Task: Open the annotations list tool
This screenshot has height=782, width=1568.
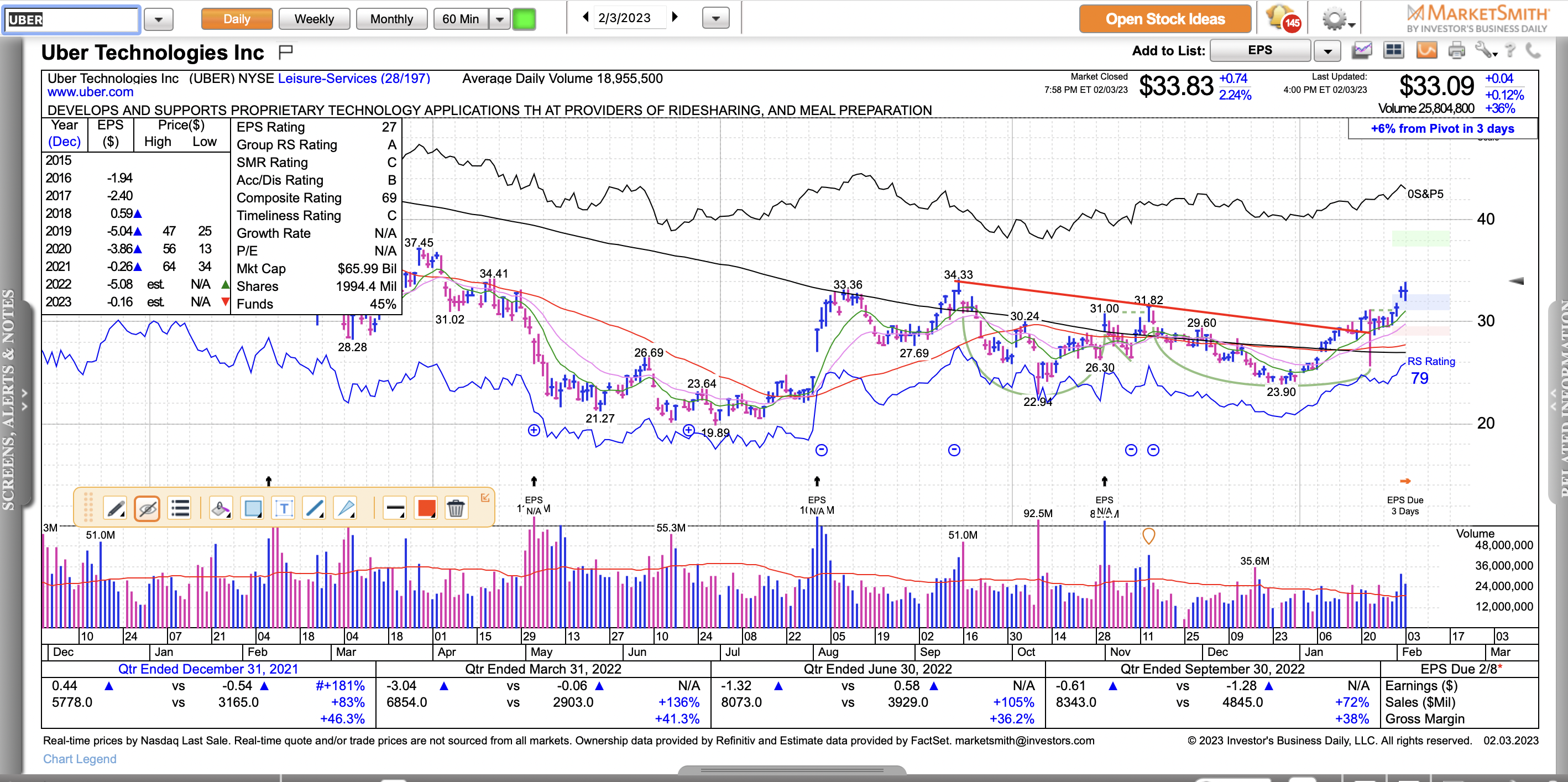Action: pos(180,507)
